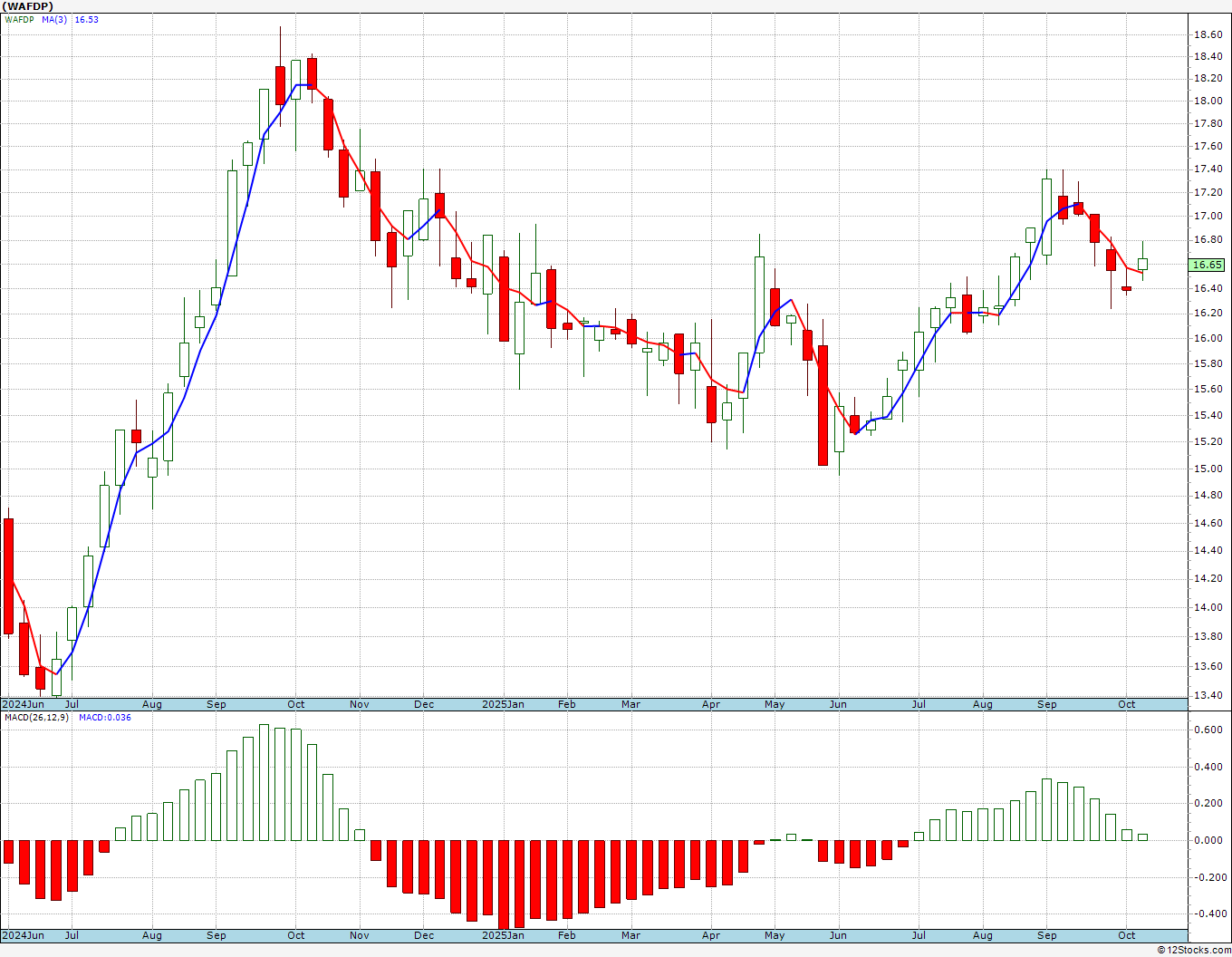
Task: Select the 14.40 price axis label
Action: (x=1207, y=550)
